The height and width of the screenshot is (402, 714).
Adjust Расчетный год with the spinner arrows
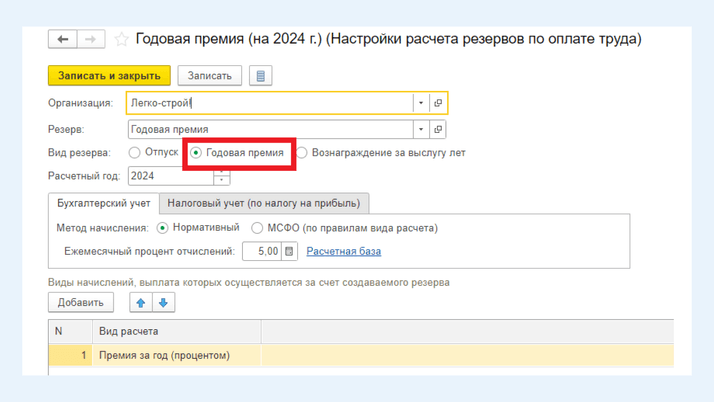[x=222, y=176]
